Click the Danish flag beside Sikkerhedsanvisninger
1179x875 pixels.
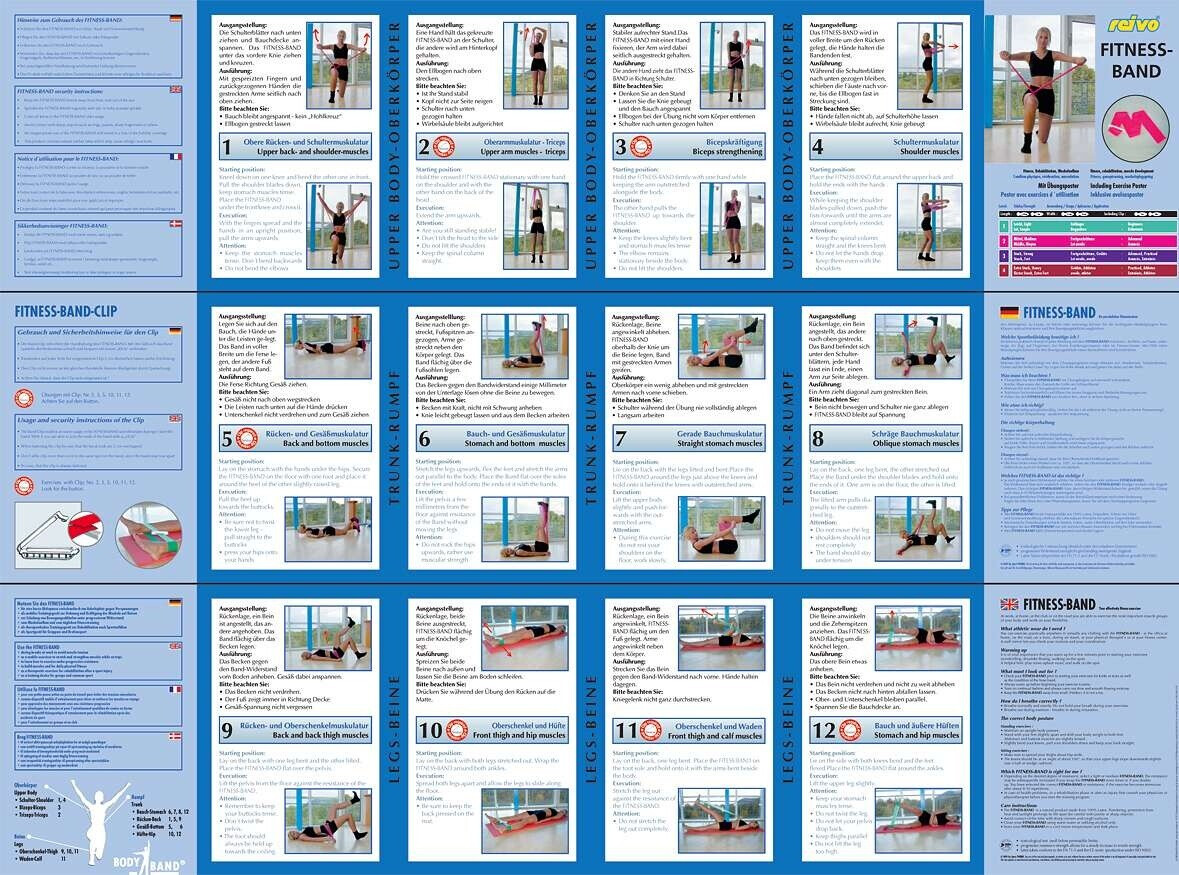176,222
